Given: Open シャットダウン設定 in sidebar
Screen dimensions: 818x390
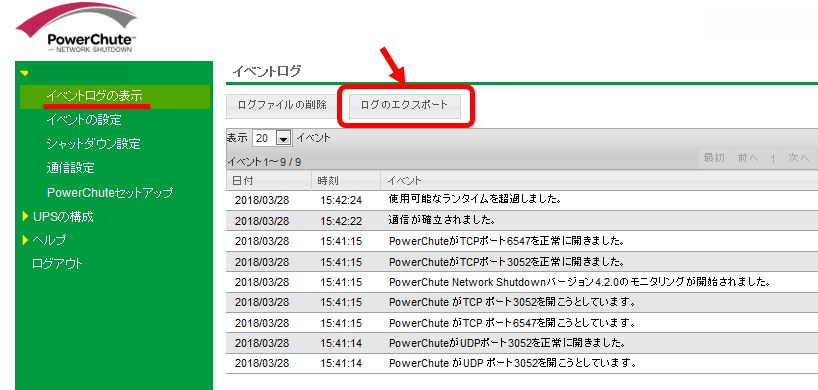Looking at the screenshot, I should tap(93, 144).
